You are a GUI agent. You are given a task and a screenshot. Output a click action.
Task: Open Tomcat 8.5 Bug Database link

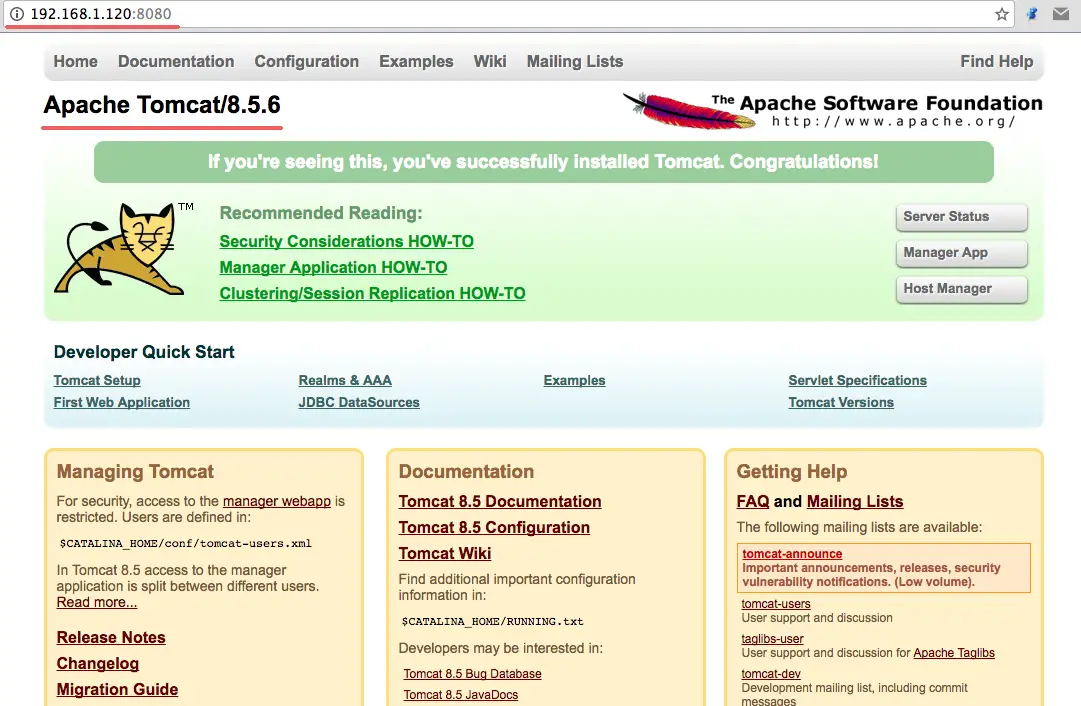[472, 674]
